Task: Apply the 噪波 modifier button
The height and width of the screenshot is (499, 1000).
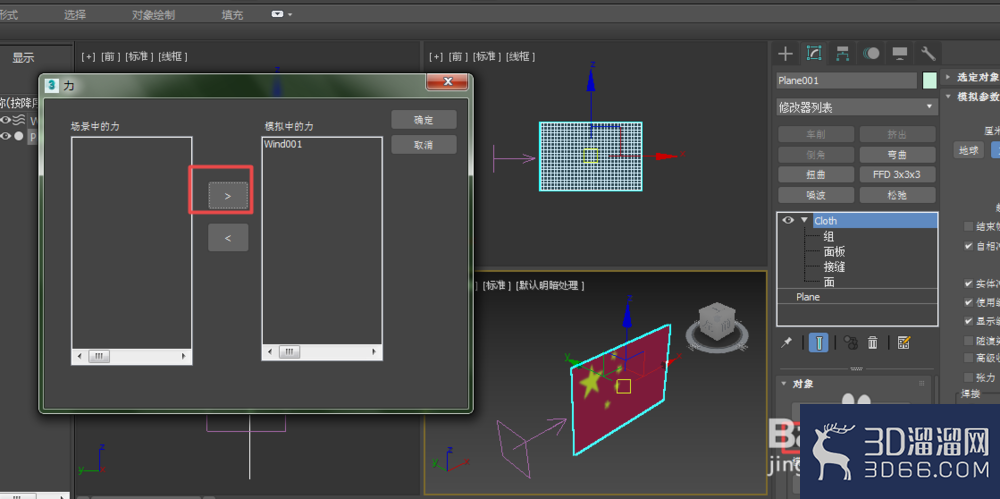Action: coord(816,195)
